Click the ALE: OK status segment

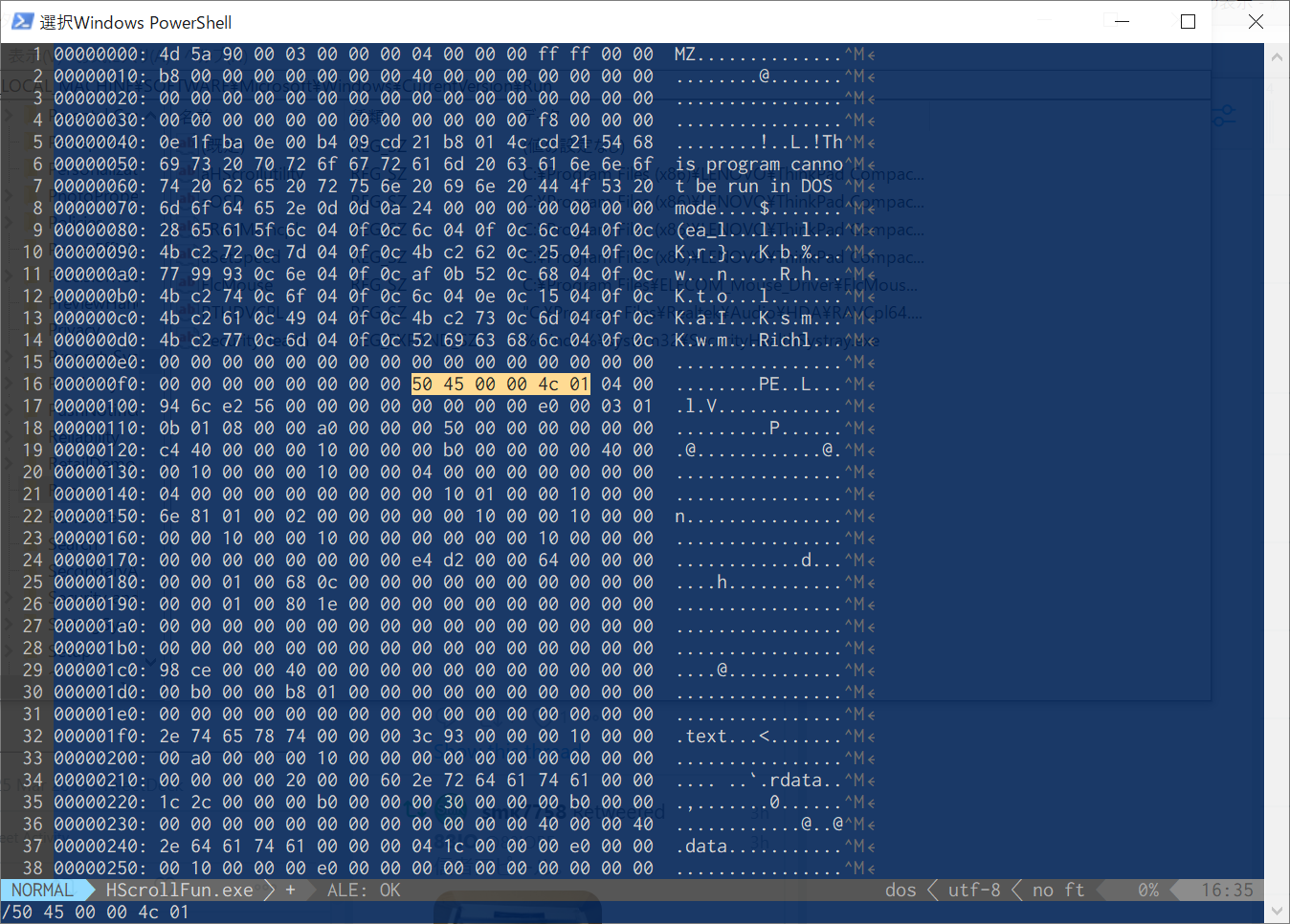364,891
